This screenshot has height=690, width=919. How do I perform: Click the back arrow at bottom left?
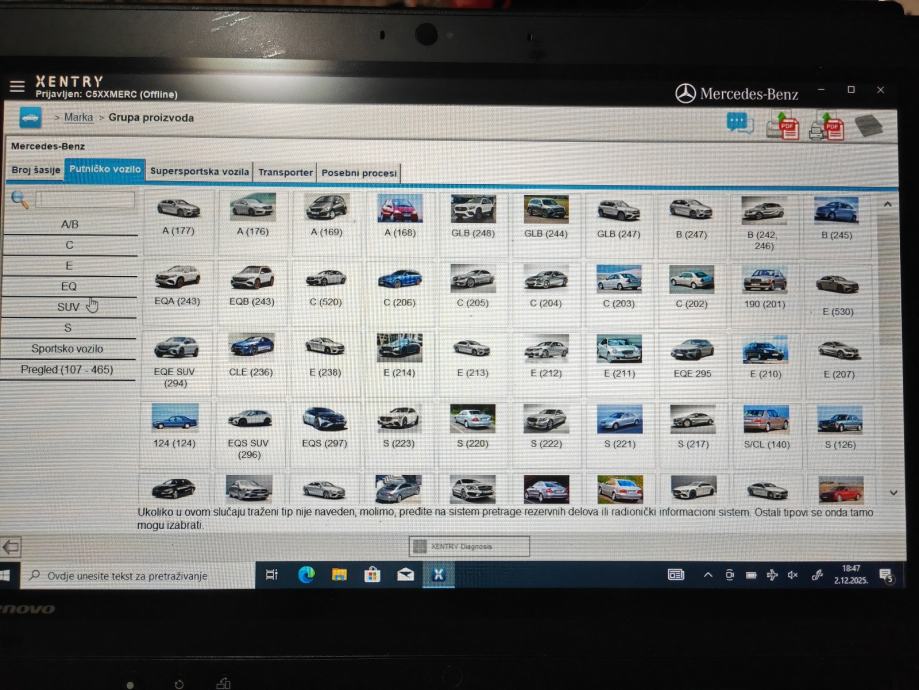[x=11, y=547]
